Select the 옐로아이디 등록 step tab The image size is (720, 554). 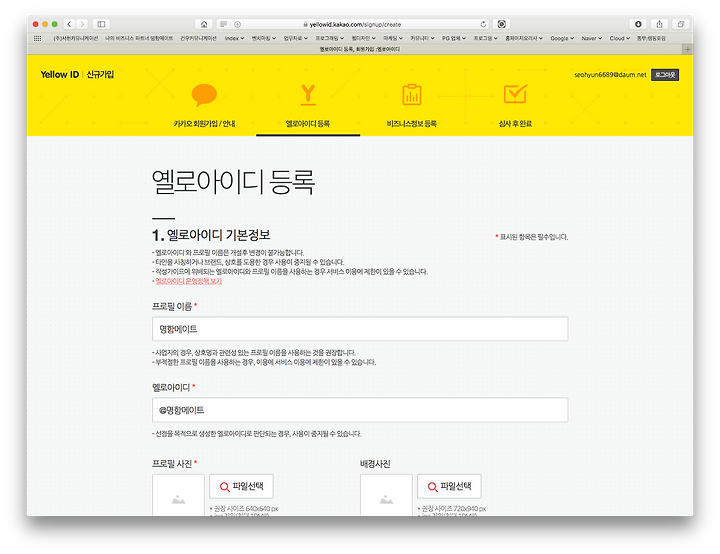[308, 124]
